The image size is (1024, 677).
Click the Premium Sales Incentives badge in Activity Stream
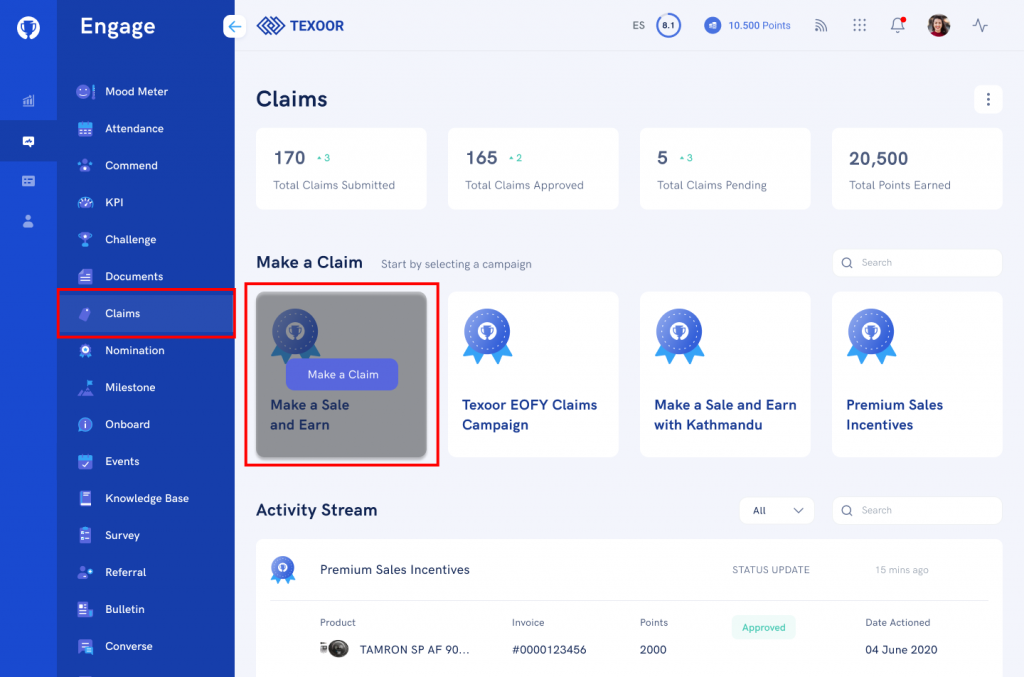tap(283, 569)
